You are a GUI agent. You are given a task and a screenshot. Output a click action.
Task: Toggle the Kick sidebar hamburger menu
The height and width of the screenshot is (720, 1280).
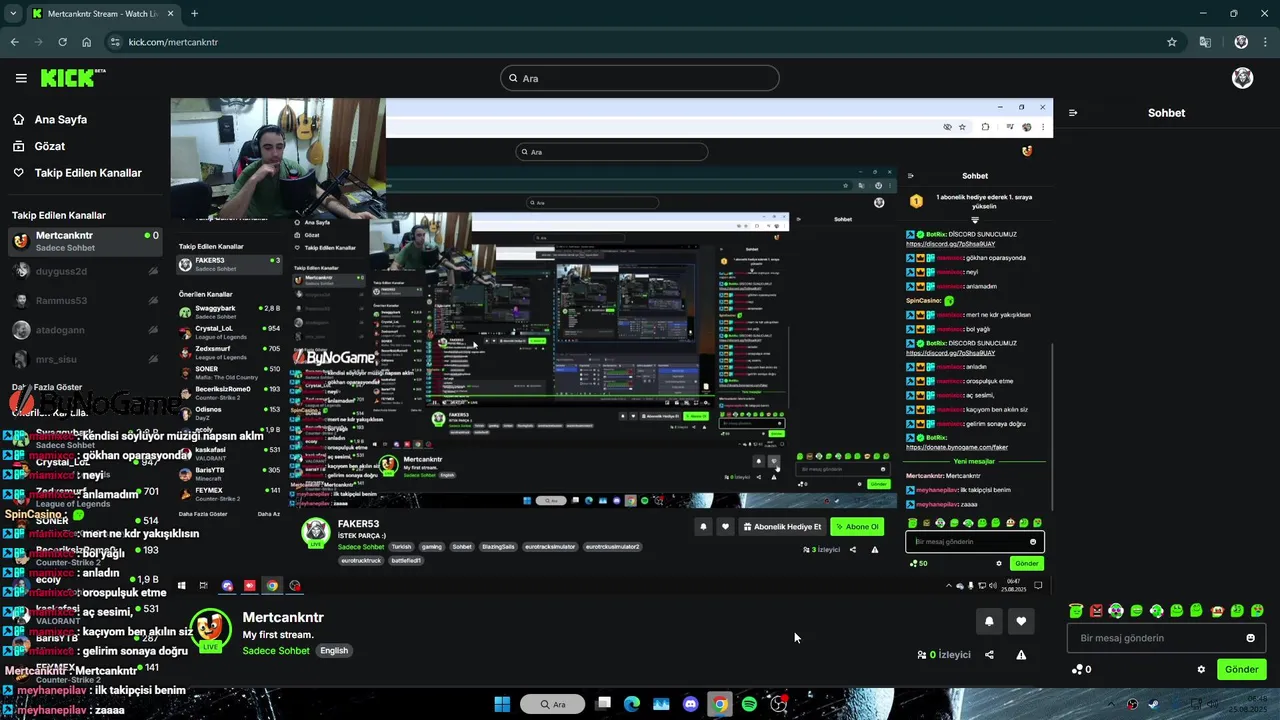click(21, 78)
